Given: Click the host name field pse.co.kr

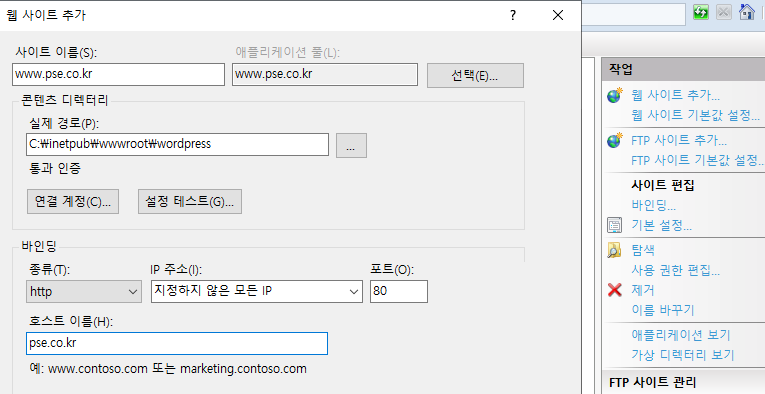Looking at the screenshot, I should [177, 343].
